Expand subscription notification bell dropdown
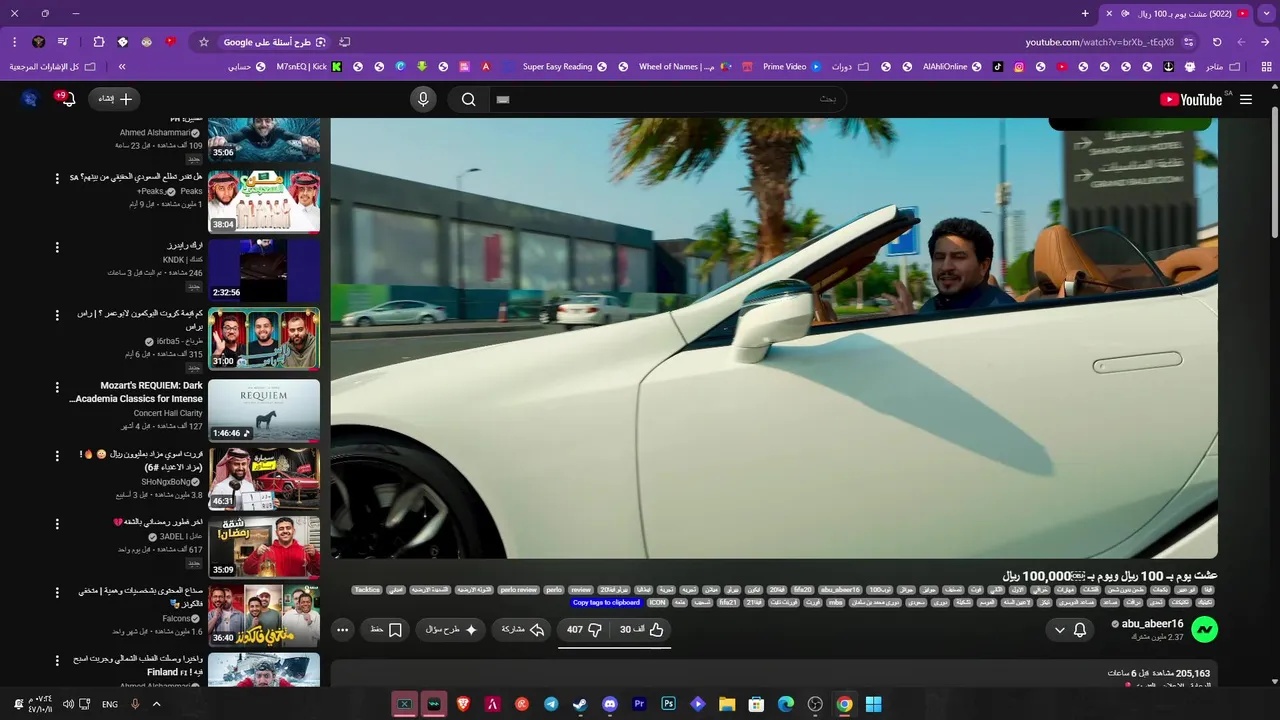 pos(1070,630)
